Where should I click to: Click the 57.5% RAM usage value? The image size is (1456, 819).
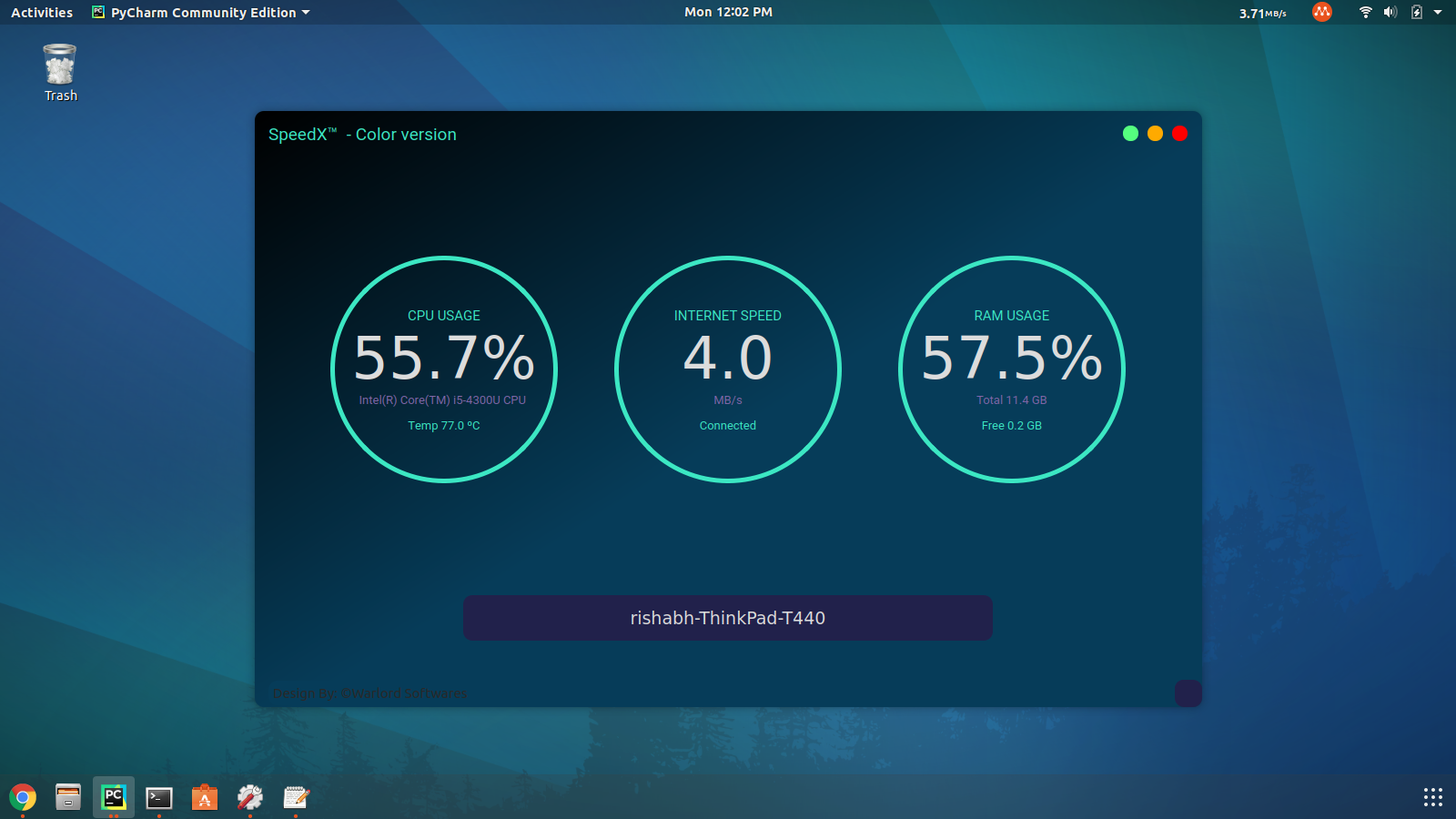(1012, 358)
